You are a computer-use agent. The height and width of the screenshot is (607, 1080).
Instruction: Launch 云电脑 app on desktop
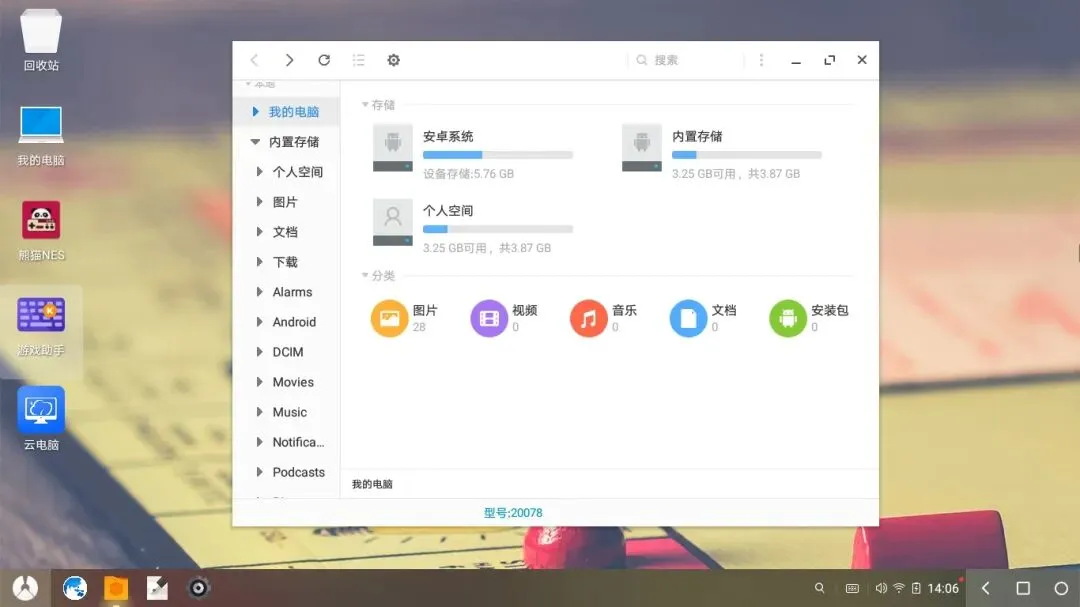[x=41, y=419]
